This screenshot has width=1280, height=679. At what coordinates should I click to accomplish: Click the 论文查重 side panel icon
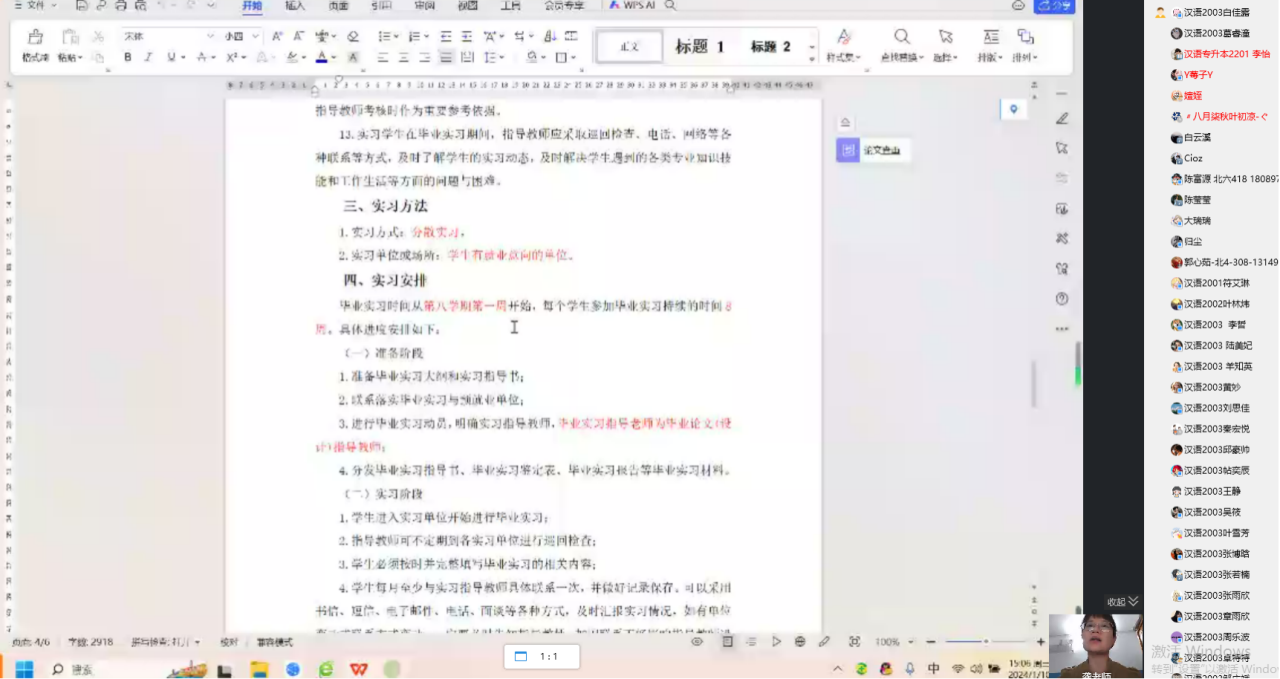(x=848, y=151)
